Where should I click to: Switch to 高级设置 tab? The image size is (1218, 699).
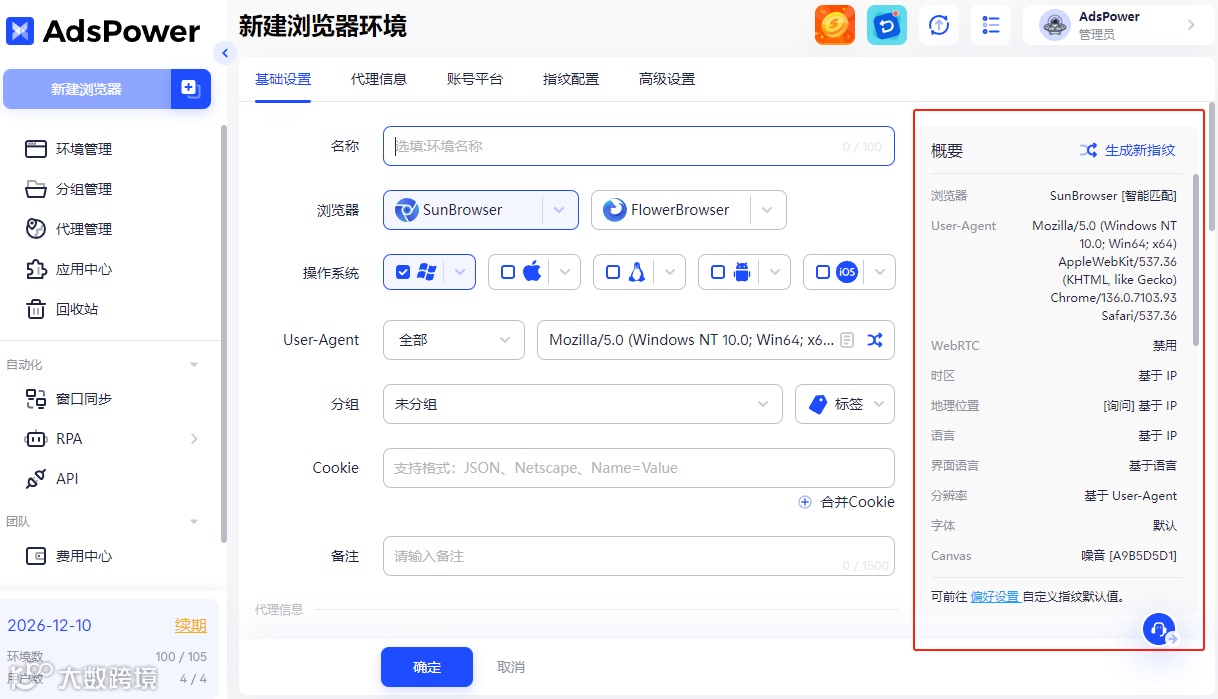point(667,79)
